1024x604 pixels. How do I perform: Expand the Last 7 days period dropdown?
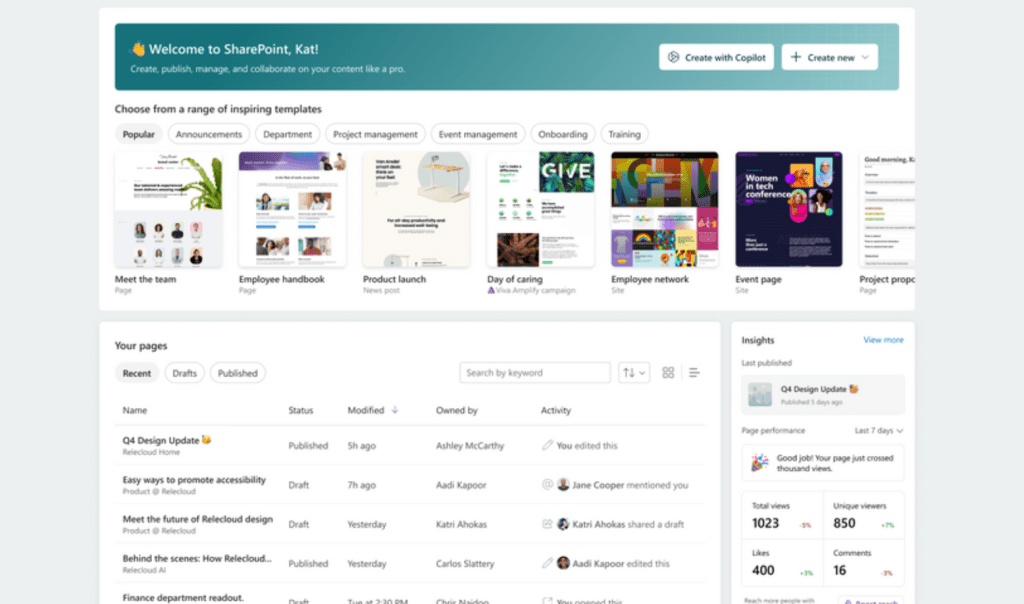click(x=880, y=430)
